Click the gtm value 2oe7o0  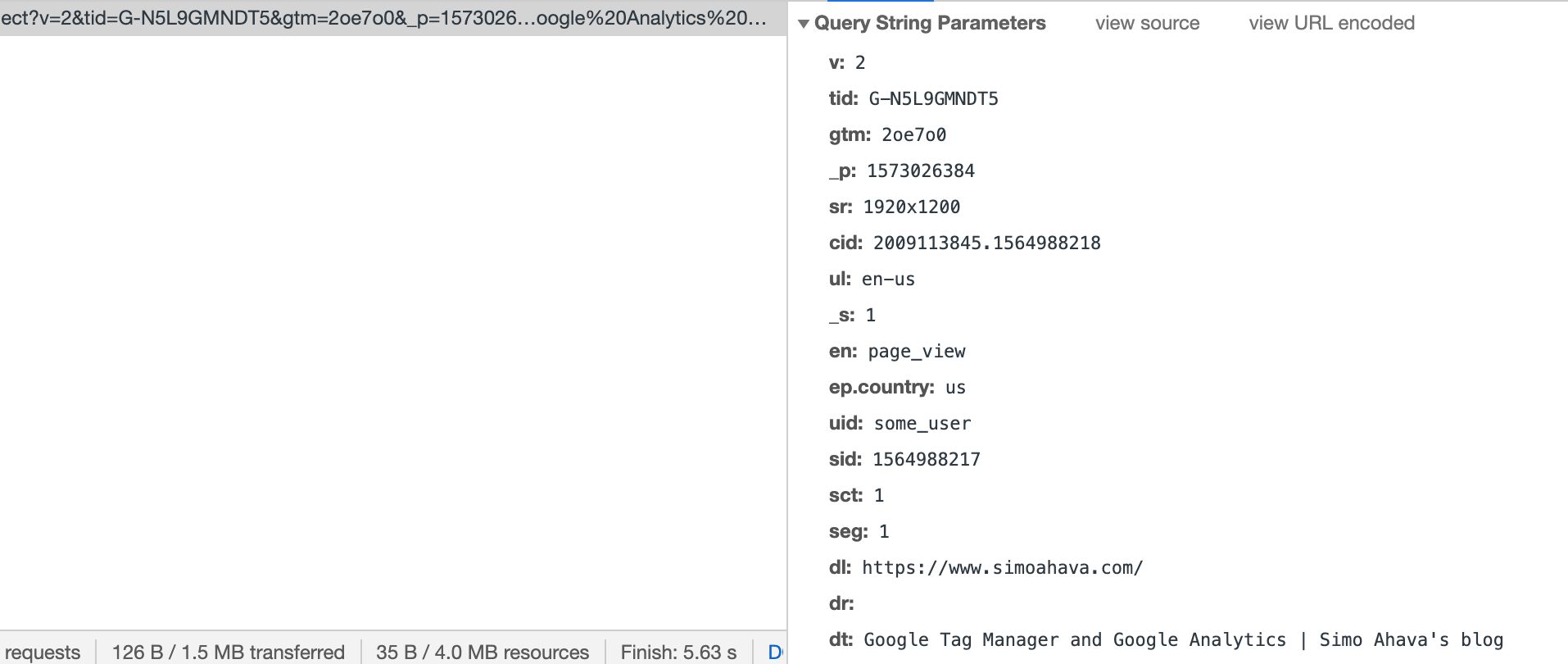(x=913, y=135)
